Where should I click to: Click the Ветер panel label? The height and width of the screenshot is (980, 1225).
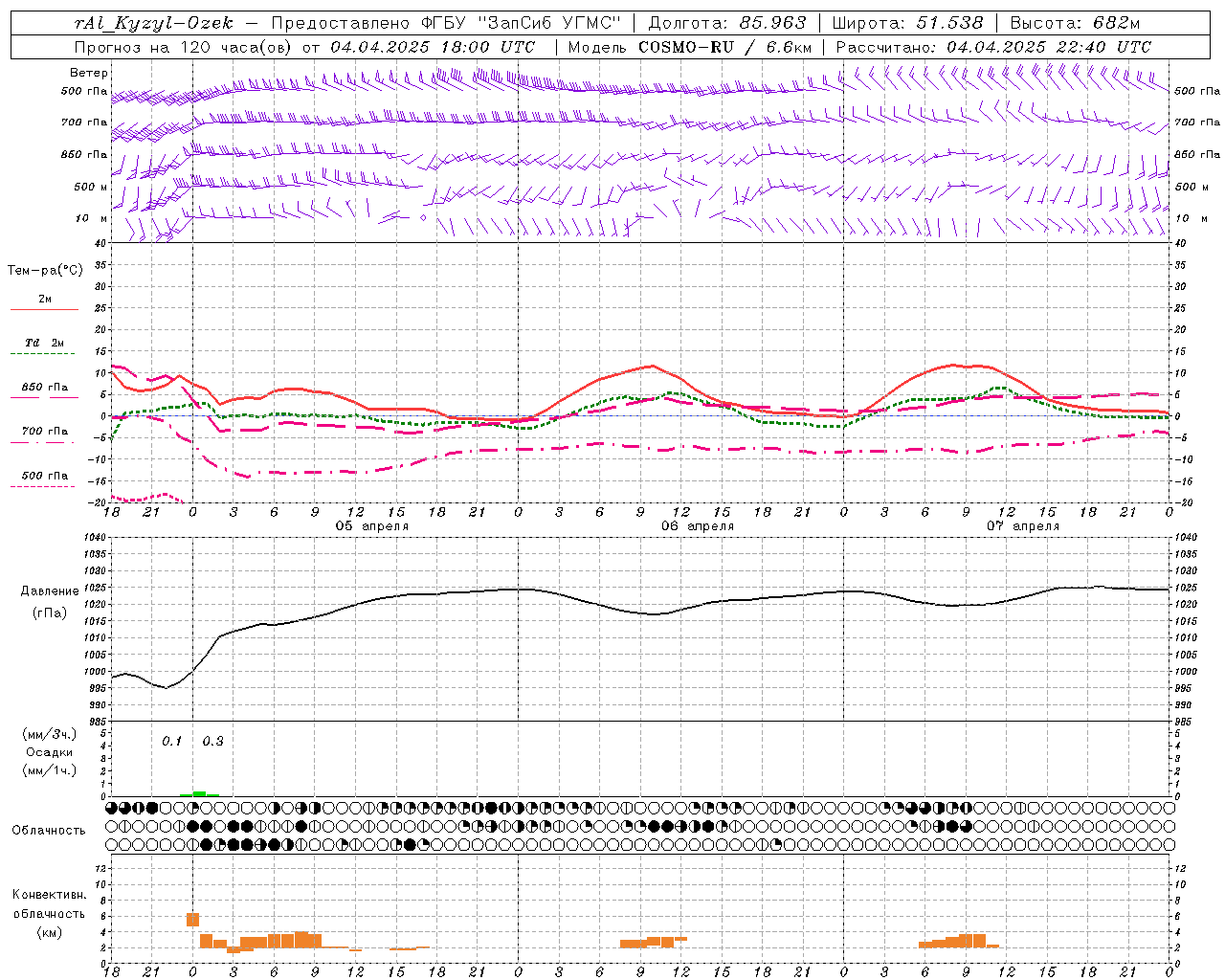(89, 73)
